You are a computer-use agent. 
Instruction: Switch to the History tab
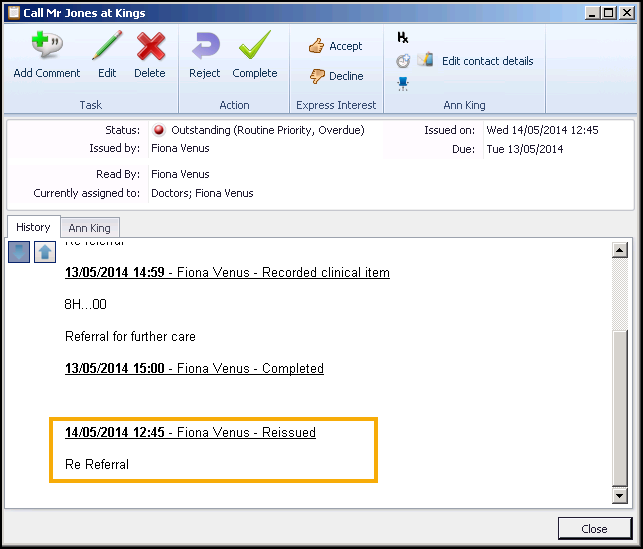pos(33,227)
